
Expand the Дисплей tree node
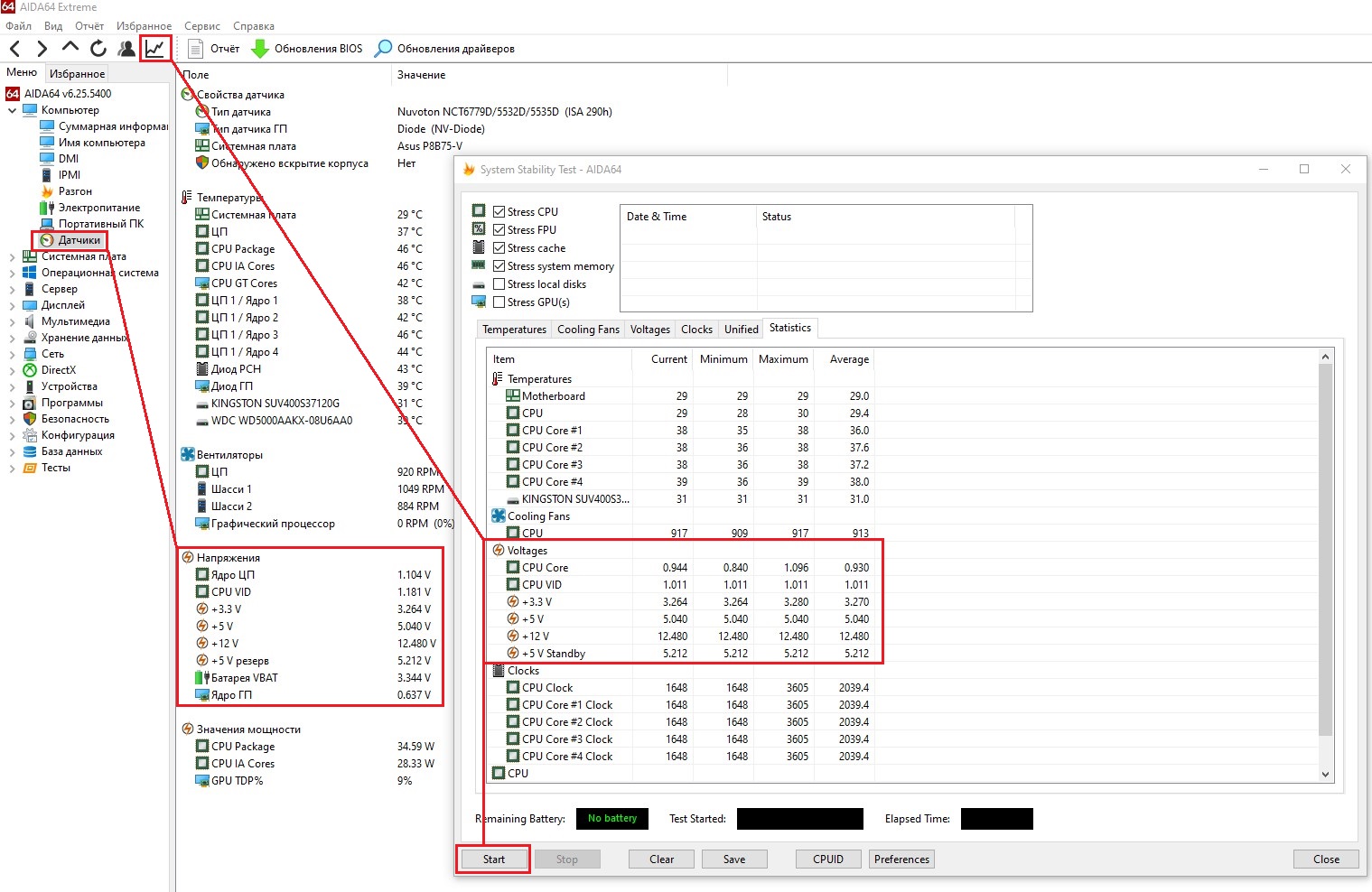click(x=12, y=305)
